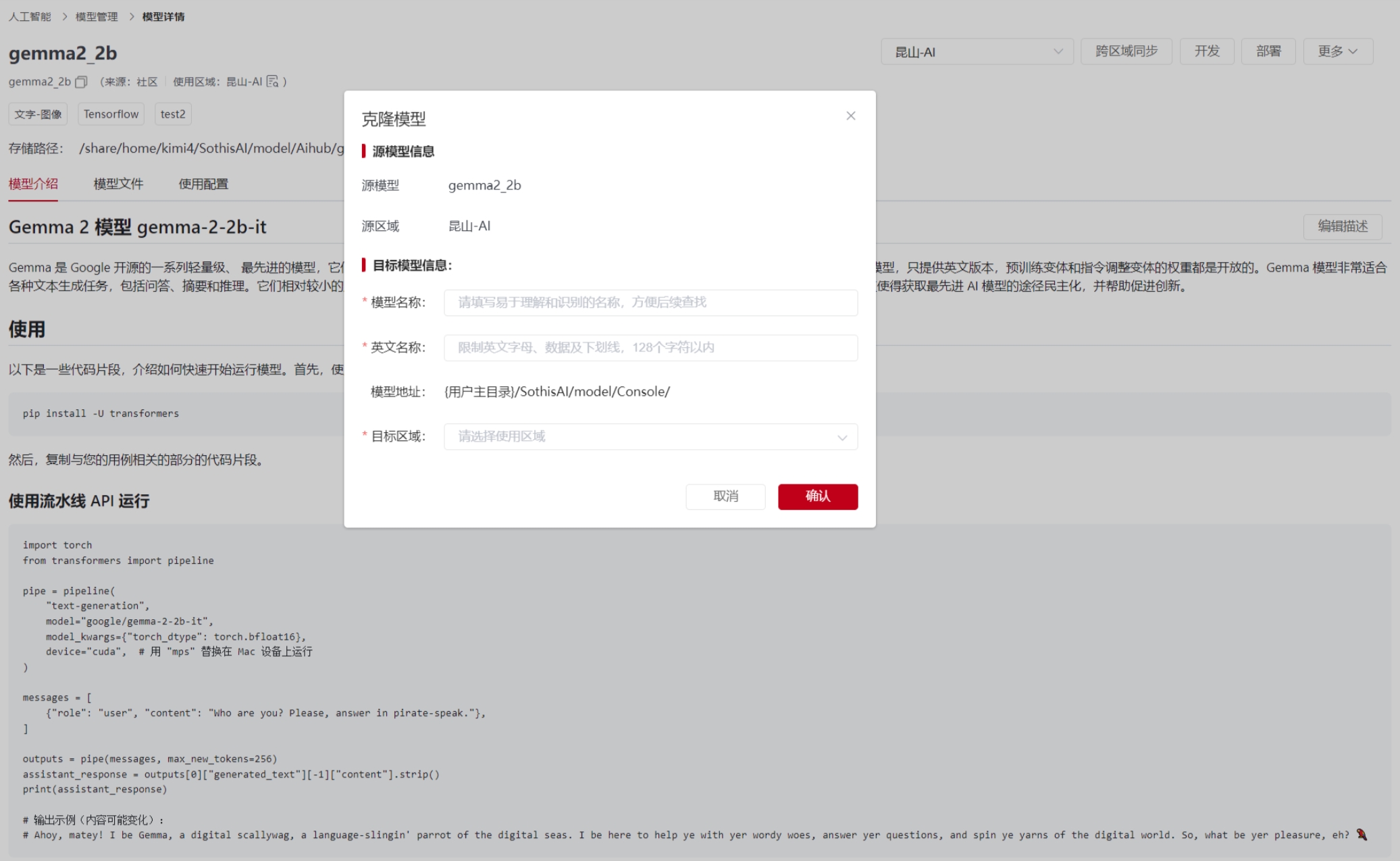
Task: Click the 开发 button
Action: (x=1206, y=51)
